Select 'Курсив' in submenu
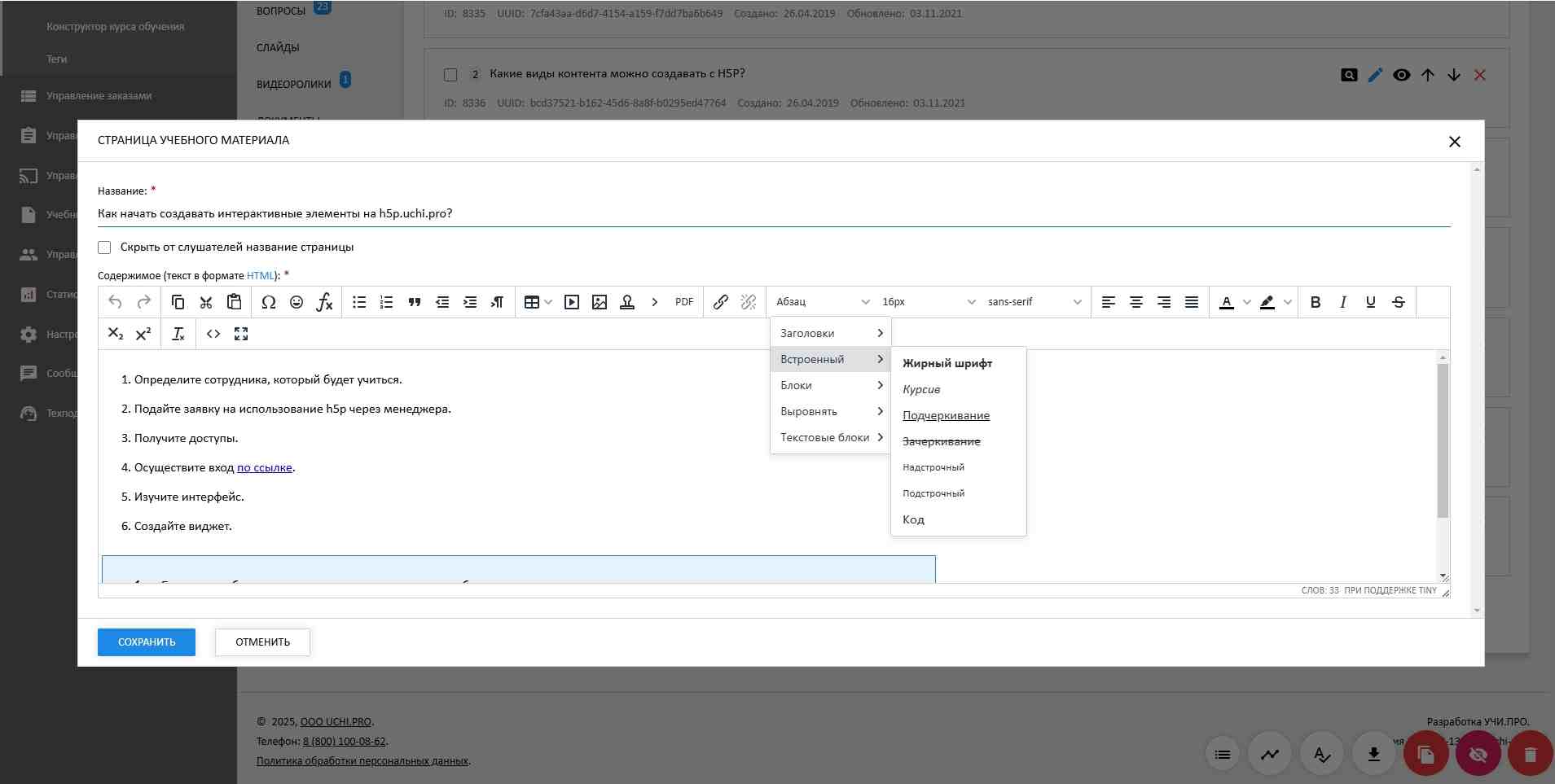Viewport: 1555px width, 784px height. pos(959,389)
